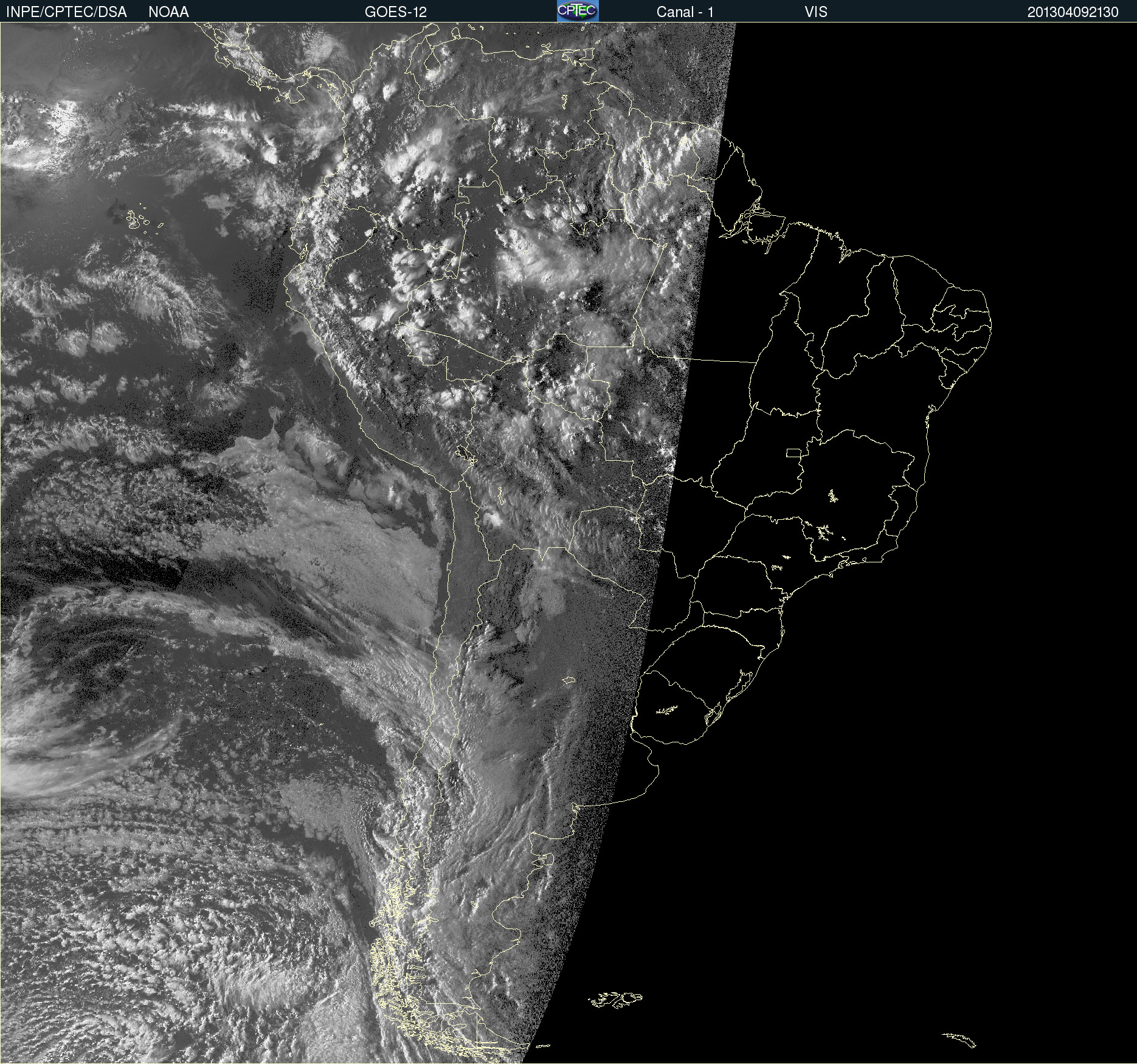Screen dimensions: 1137x1064
Task: Click the VIS label in the header
Action: (x=816, y=12)
